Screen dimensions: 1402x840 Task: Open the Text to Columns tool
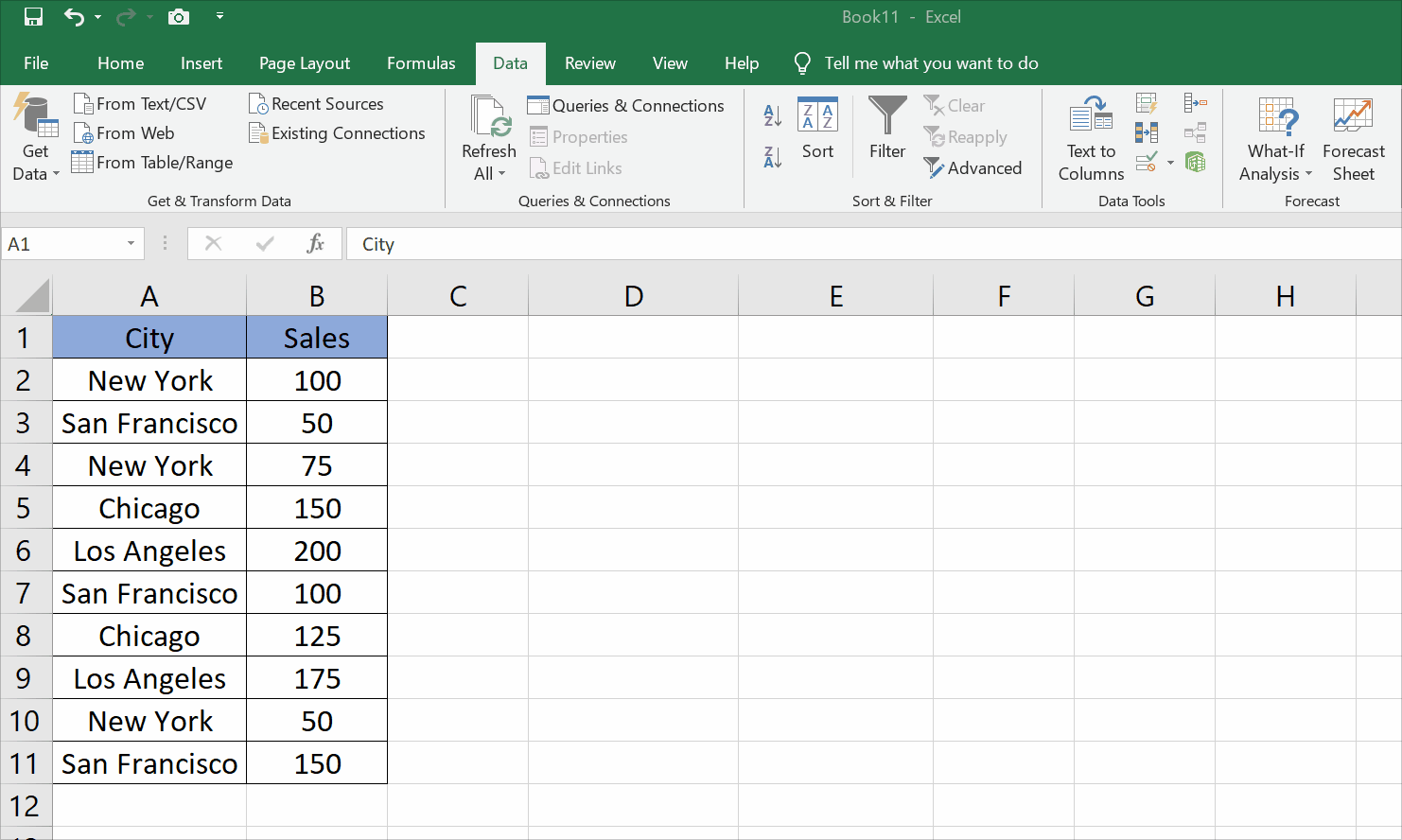pyautogui.click(x=1091, y=137)
